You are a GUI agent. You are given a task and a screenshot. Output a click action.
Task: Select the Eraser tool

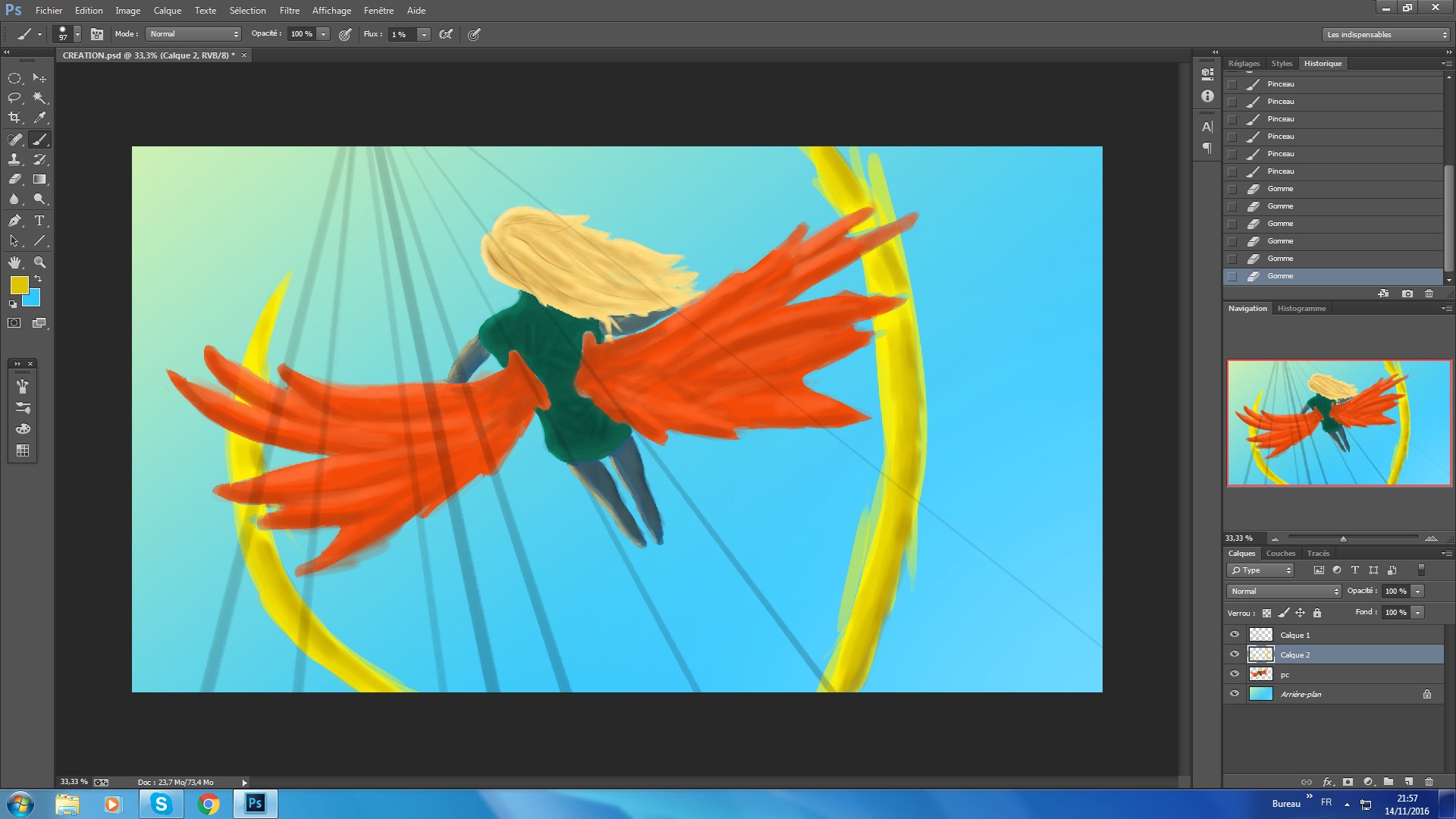point(14,180)
